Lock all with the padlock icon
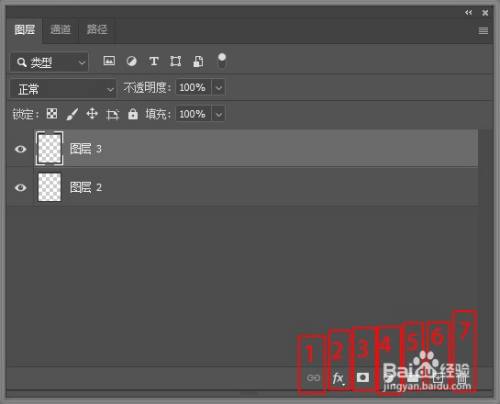 point(133,114)
